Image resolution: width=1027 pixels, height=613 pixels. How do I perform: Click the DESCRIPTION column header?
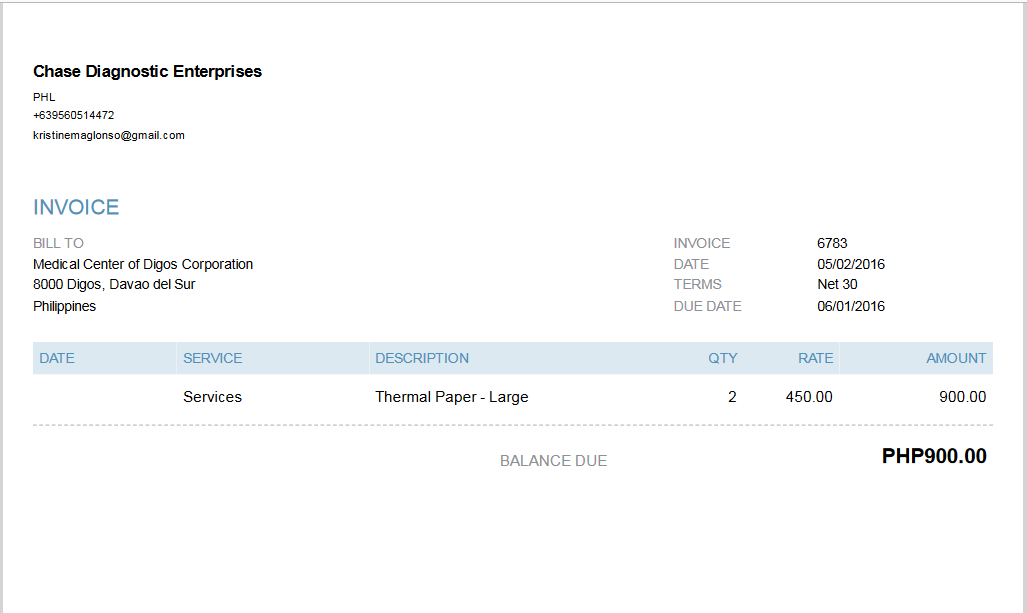(x=422, y=358)
